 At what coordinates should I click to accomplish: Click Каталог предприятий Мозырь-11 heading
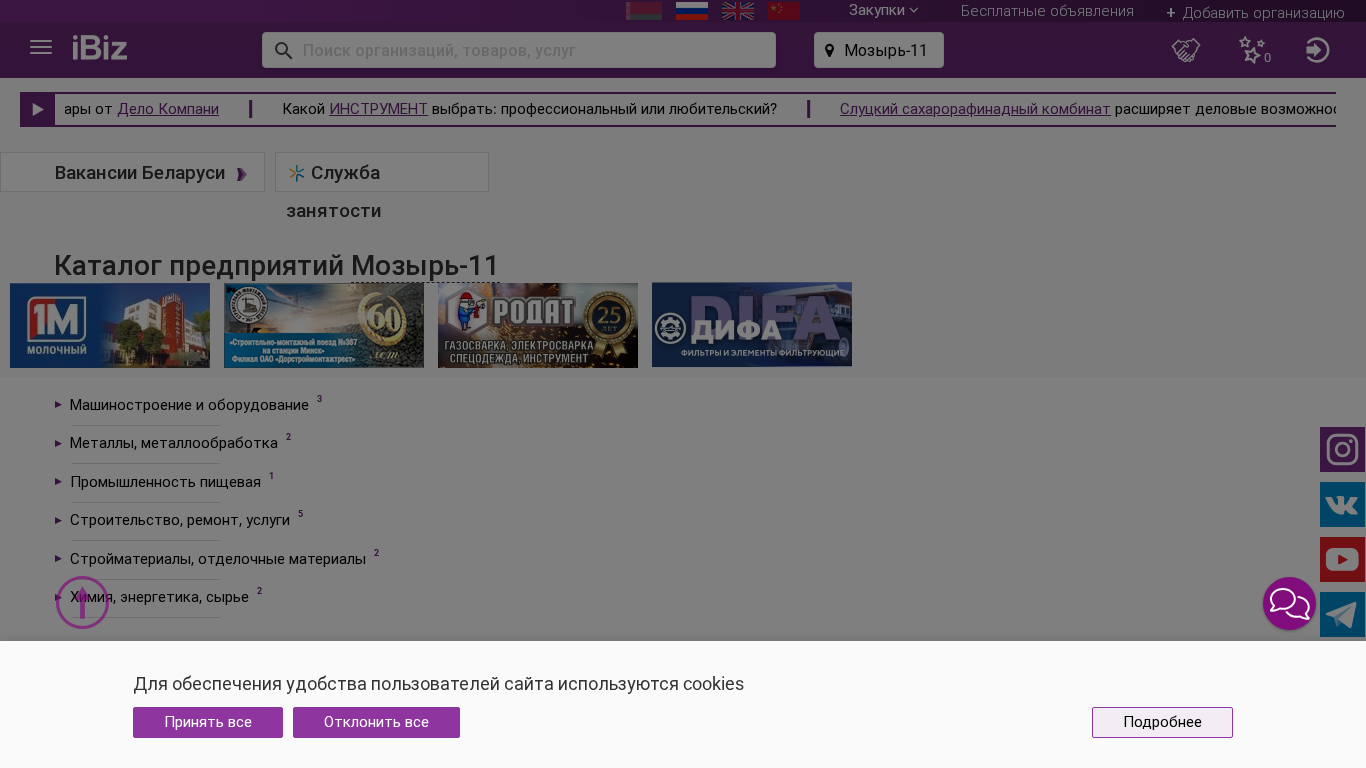276,265
